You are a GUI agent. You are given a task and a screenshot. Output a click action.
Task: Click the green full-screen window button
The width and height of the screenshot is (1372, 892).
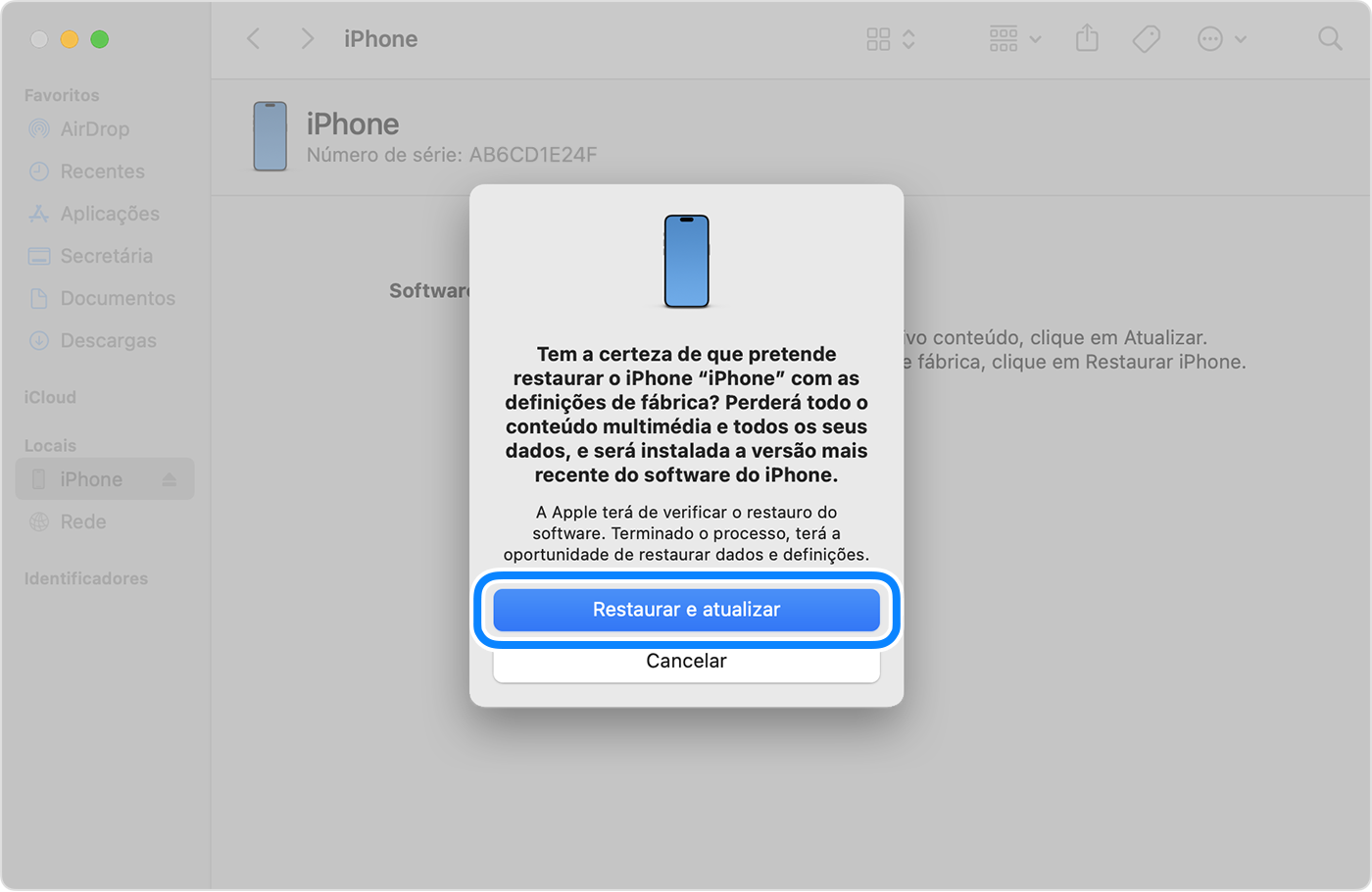[x=100, y=39]
